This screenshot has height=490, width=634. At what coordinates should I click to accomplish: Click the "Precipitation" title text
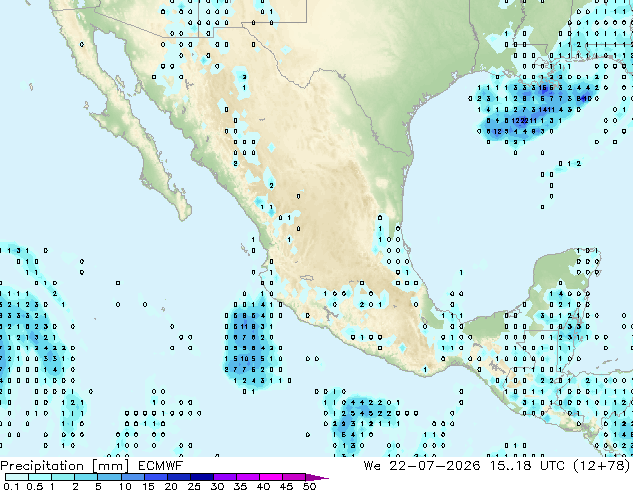click(42, 466)
